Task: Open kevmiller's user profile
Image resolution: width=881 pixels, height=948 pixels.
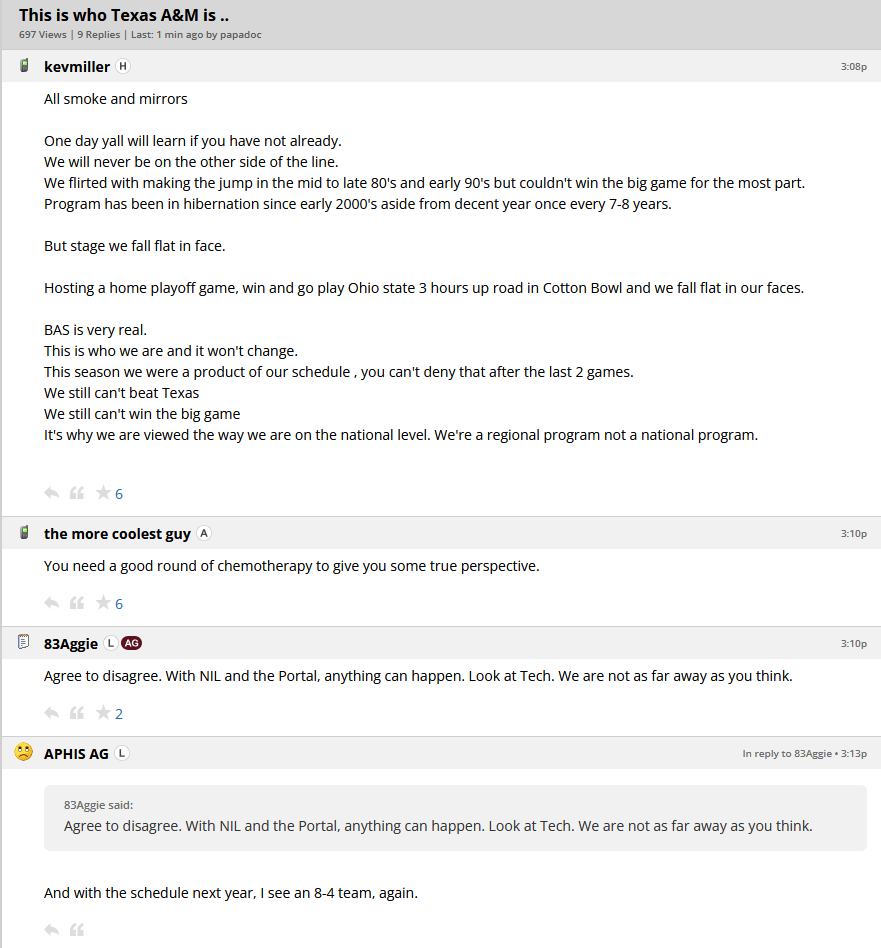Action: click(x=77, y=67)
